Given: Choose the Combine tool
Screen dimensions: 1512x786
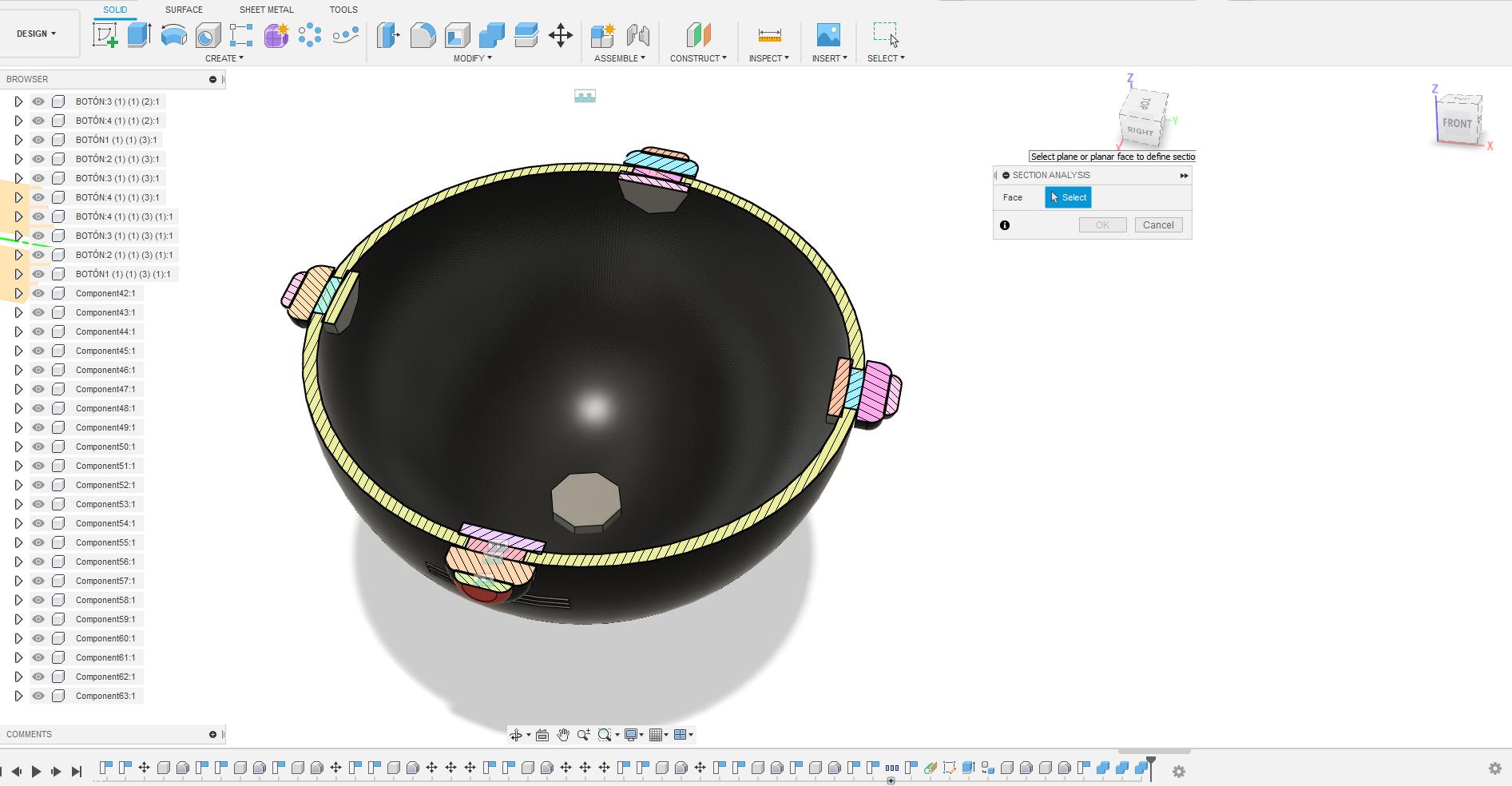Looking at the screenshot, I should [492, 35].
